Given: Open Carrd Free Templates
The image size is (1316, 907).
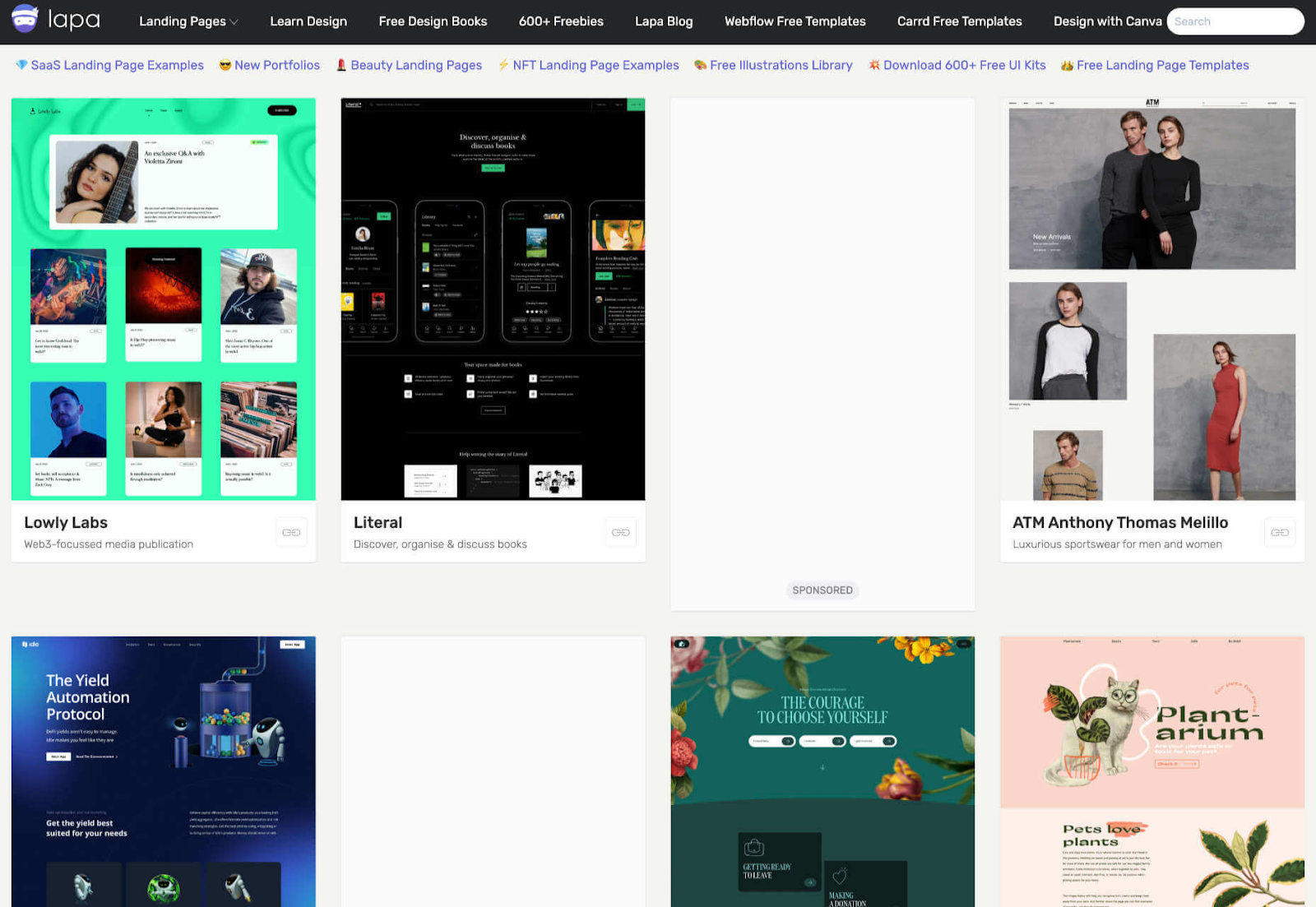Looking at the screenshot, I should click(x=959, y=21).
